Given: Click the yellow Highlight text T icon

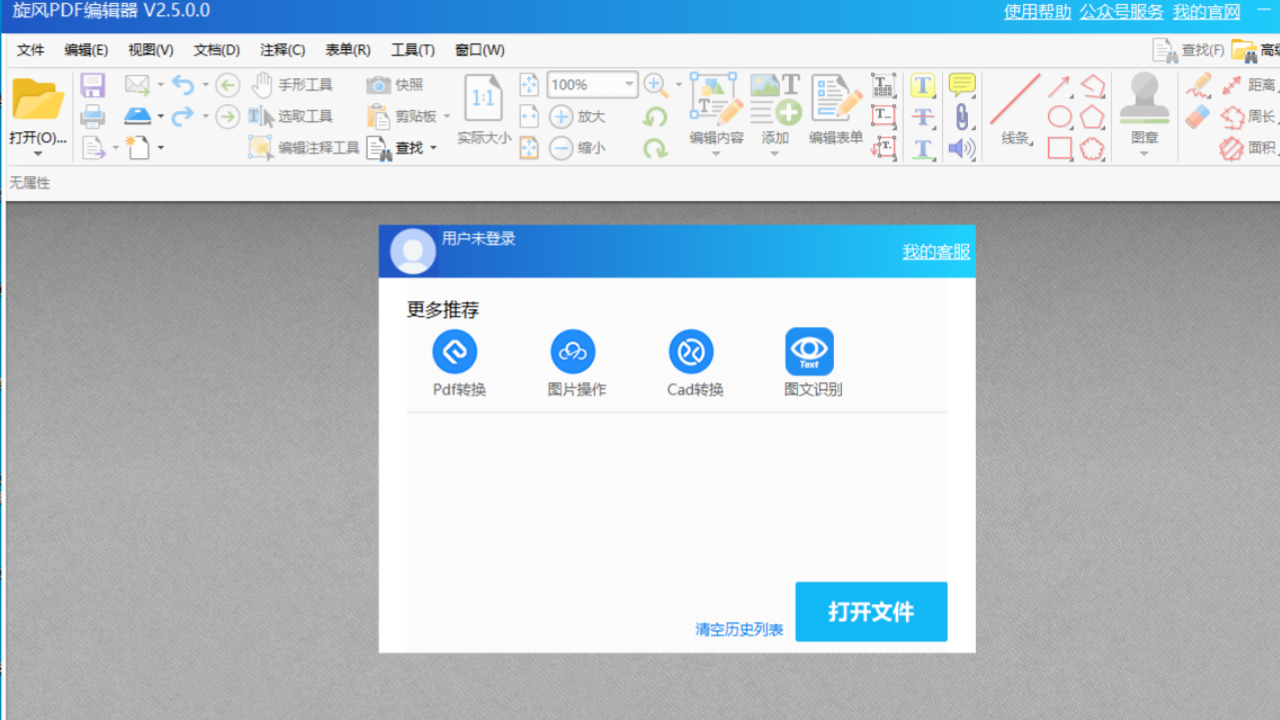Looking at the screenshot, I should click(x=923, y=86).
